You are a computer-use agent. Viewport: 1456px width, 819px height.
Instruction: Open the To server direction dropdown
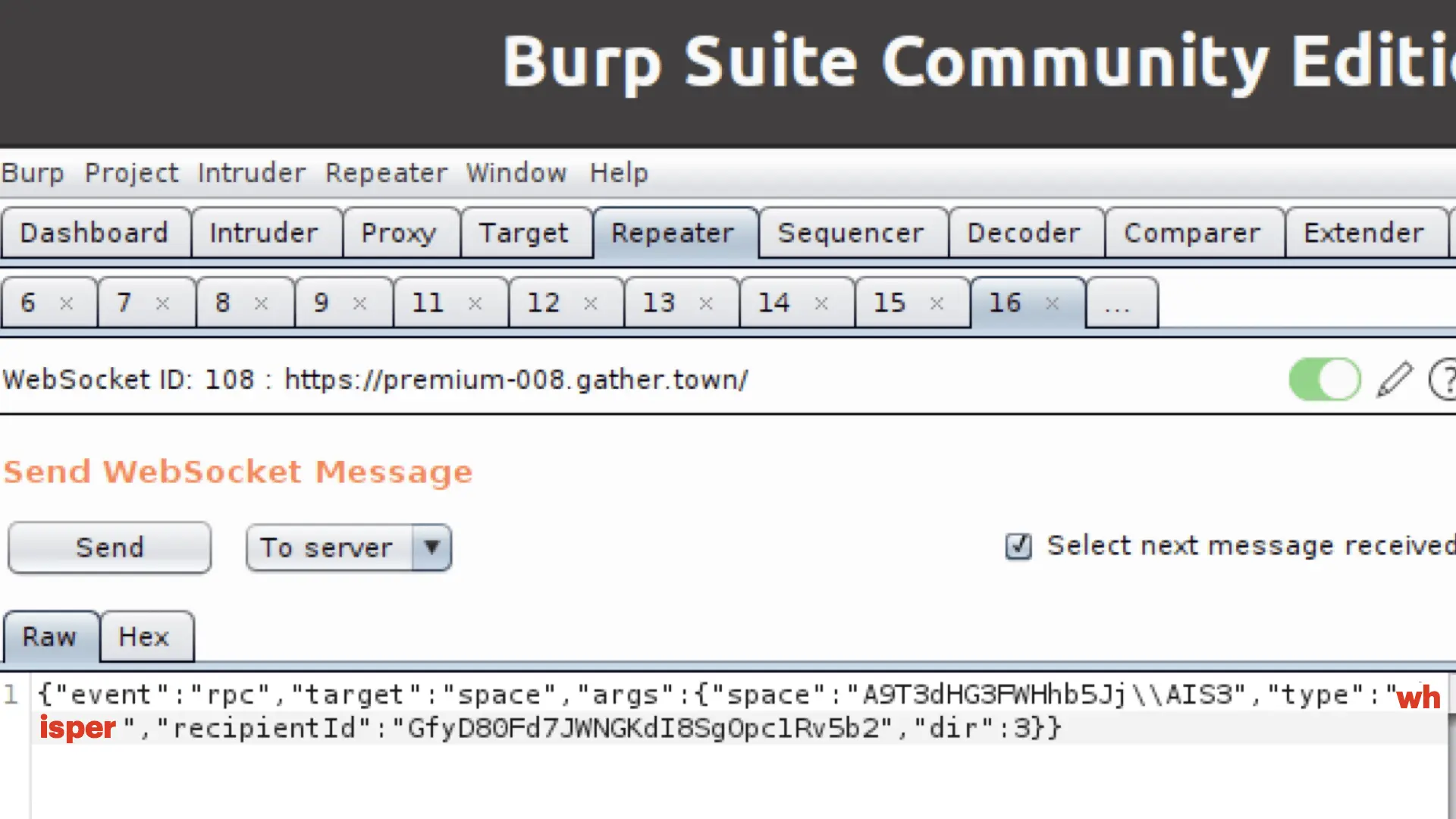(x=431, y=547)
